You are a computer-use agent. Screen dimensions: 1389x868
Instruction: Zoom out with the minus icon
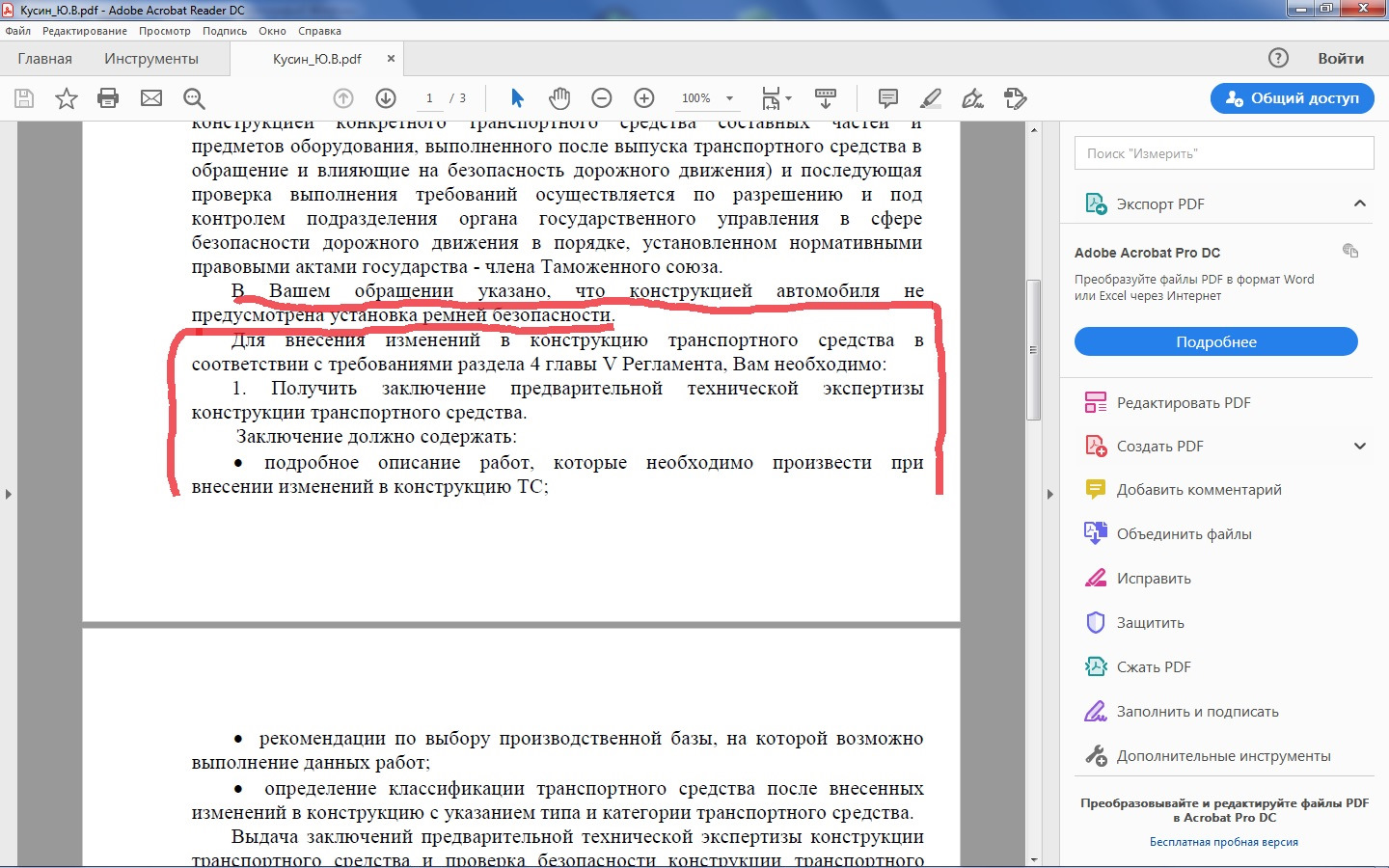click(602, 98)
